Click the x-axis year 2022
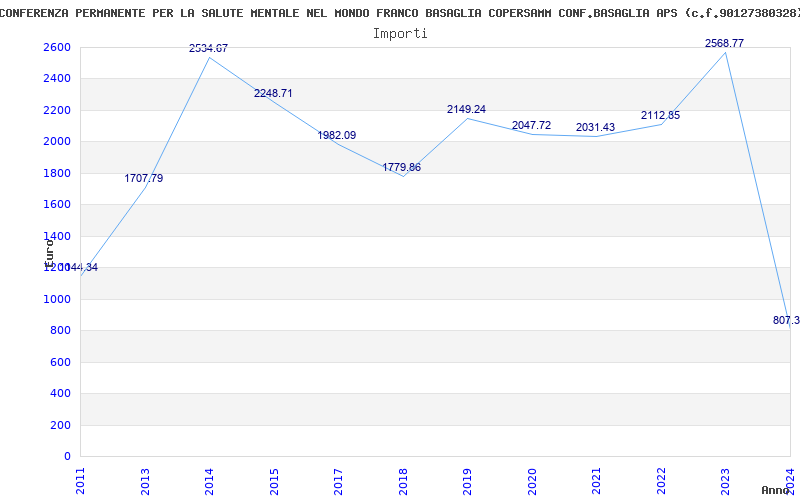 tap(661, 481)
